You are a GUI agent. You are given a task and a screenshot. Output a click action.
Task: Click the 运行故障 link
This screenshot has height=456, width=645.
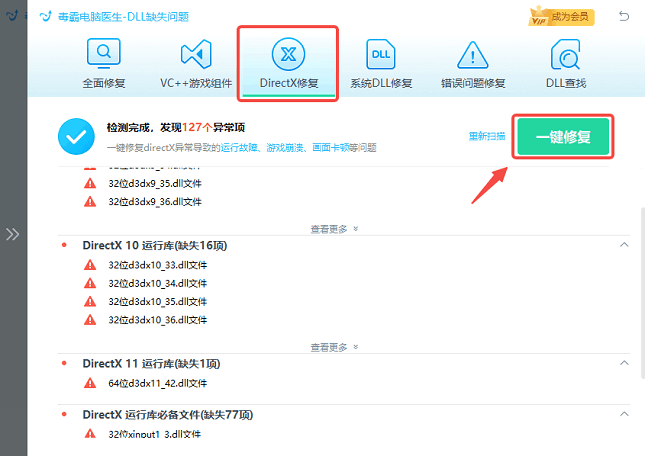239,148
